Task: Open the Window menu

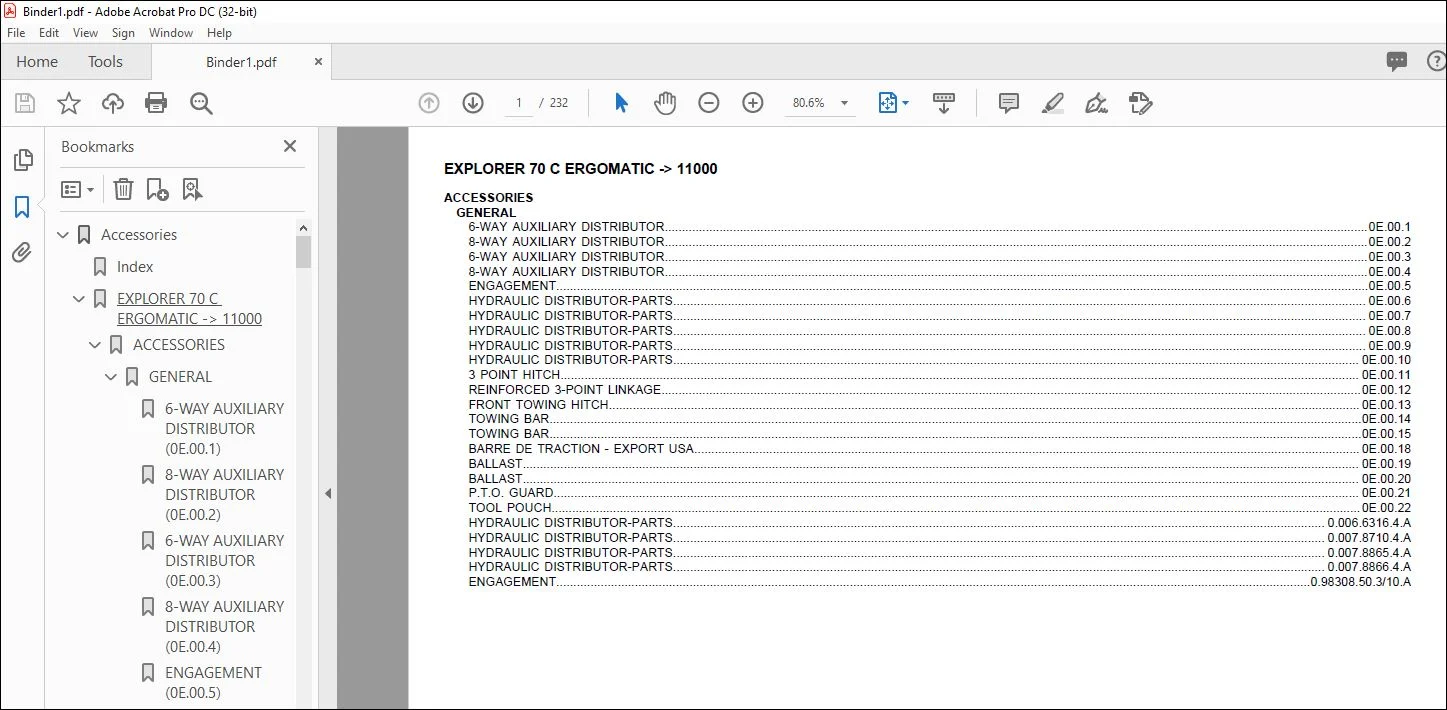Action: click(171, 33)
